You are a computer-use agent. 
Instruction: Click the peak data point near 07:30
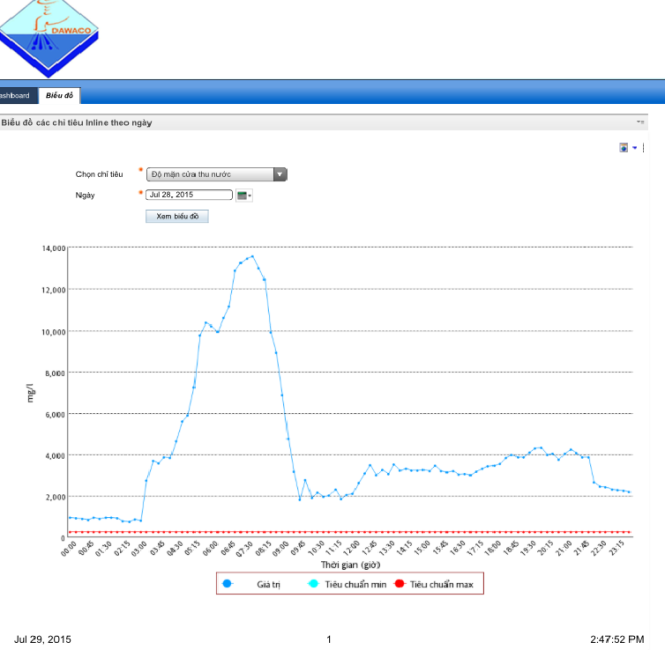click(253, 256)
